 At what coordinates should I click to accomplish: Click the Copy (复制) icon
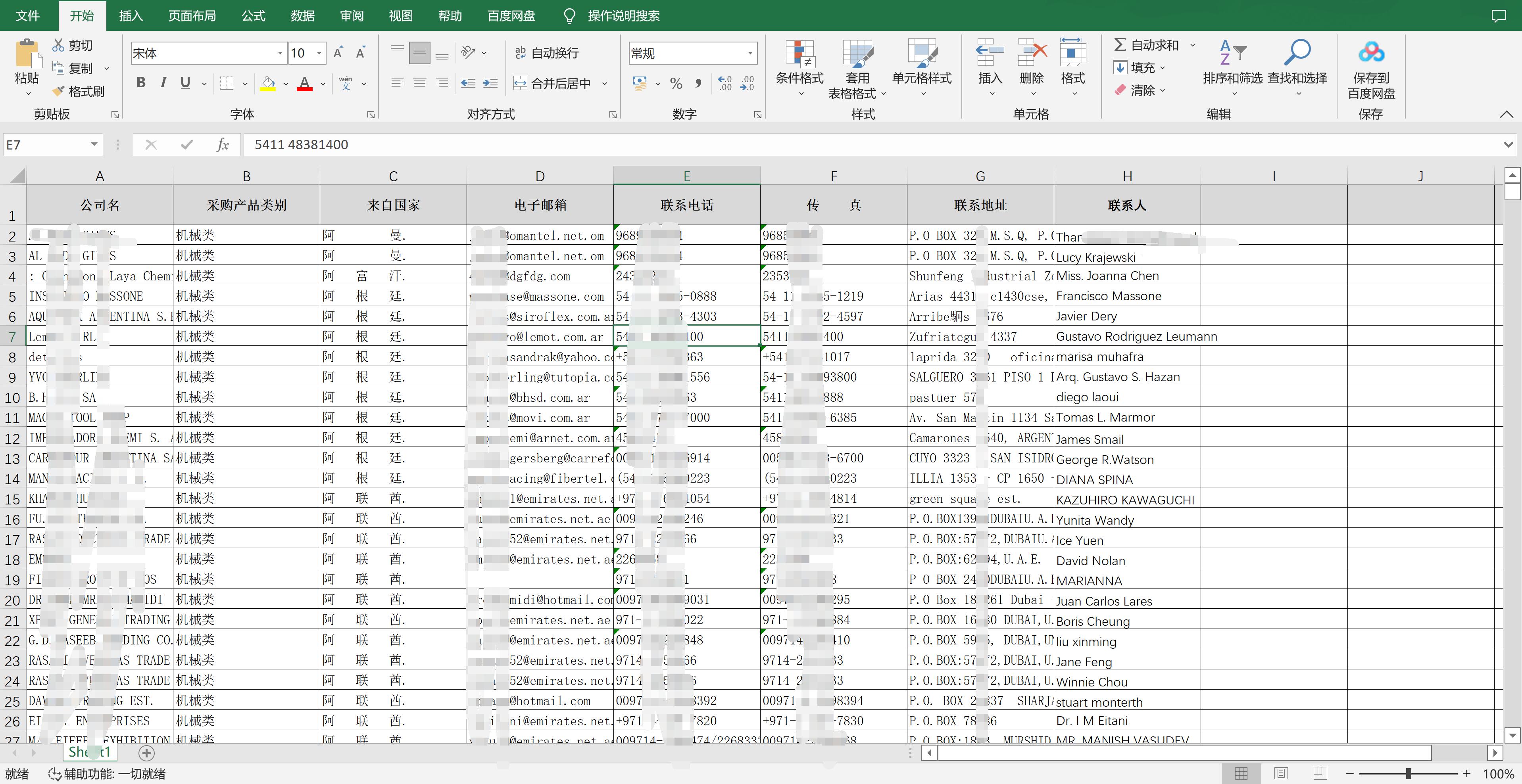(58, 68)
